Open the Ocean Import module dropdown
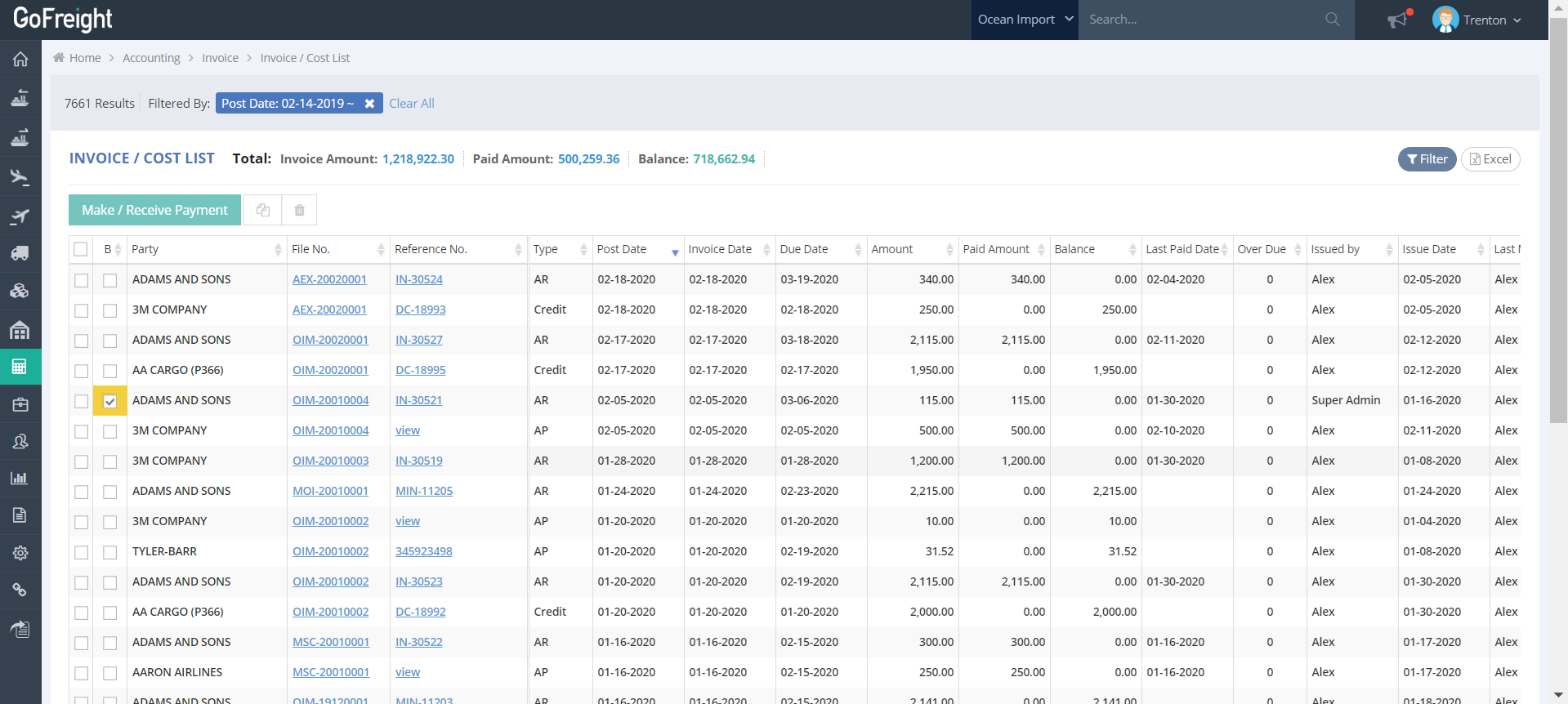1568x704 pixels. [1025, 20]
